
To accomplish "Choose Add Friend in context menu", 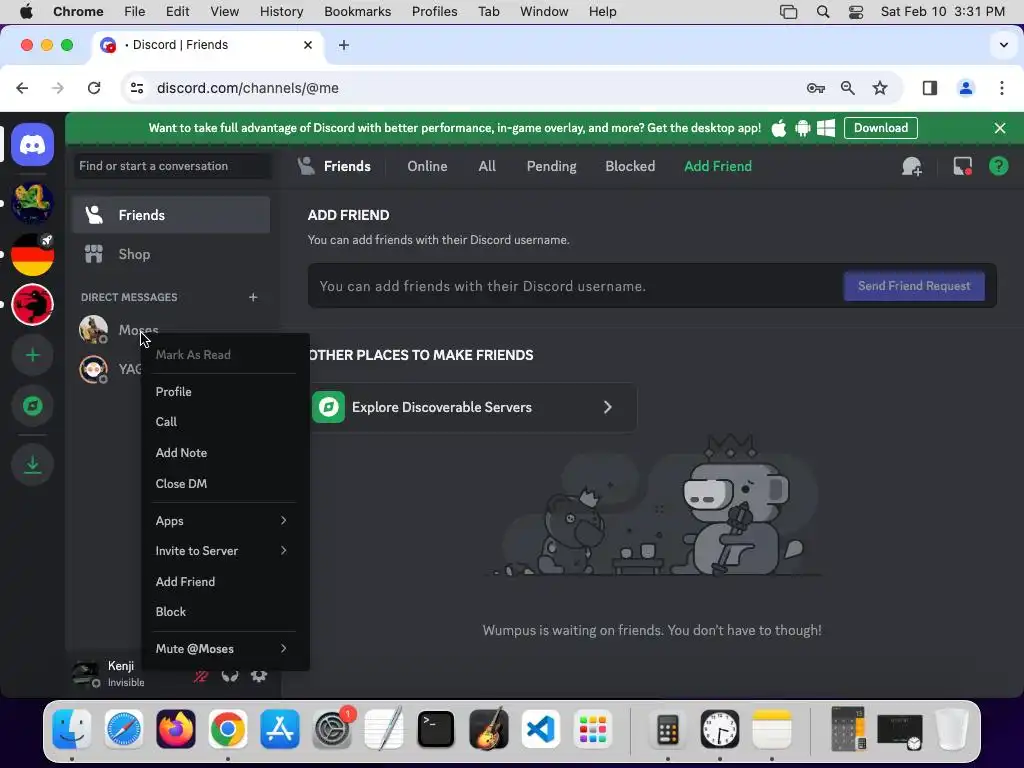I will pos(224,581).
